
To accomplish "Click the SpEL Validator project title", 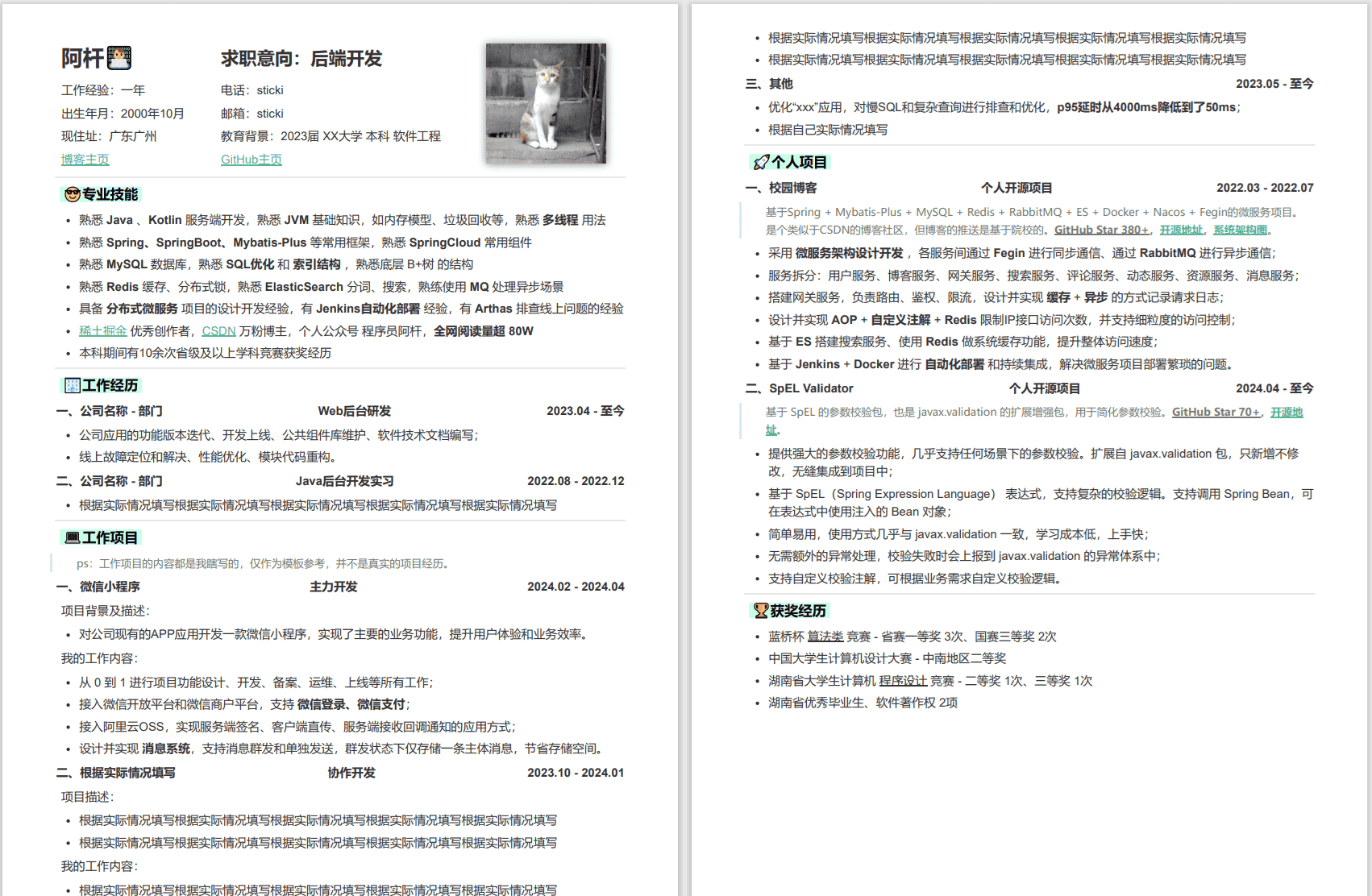I will point(811,388).
